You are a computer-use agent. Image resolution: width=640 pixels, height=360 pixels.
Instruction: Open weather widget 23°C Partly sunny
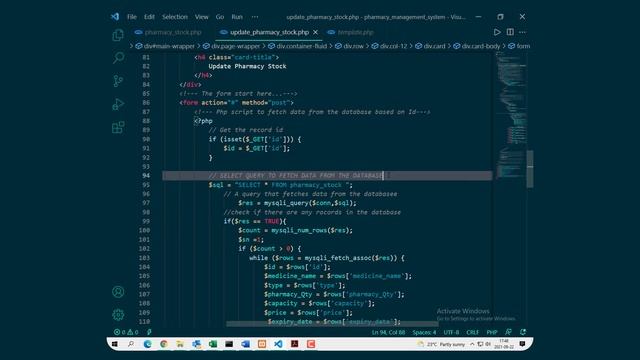pos(440,344)
